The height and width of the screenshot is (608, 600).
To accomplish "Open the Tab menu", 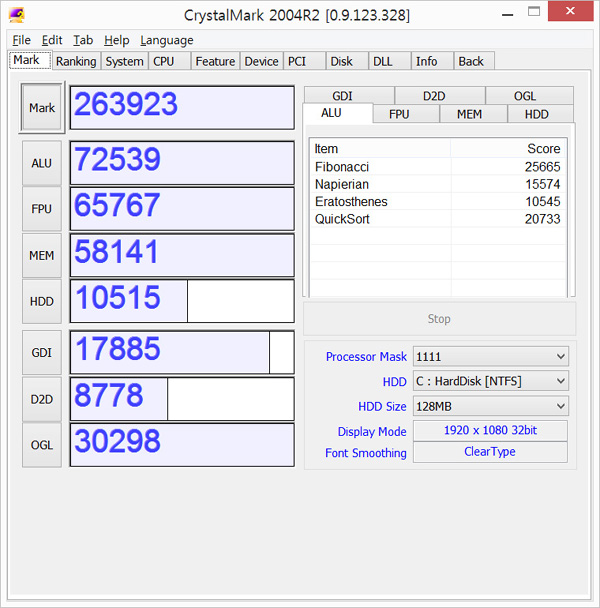I will (x=83, y=40).
